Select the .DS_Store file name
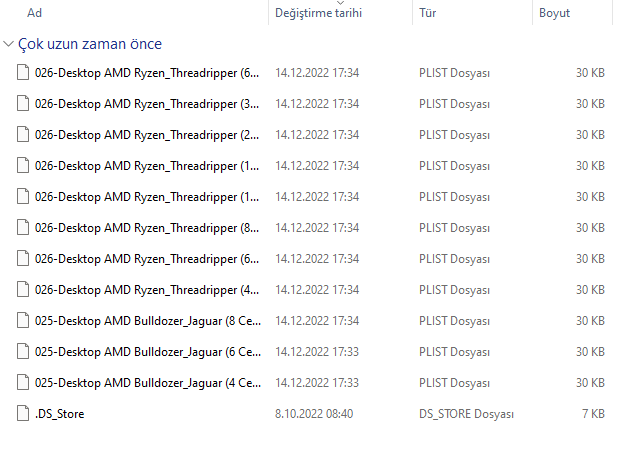Image resolution: width=626 pixels, height=464 pixels. 59,414
